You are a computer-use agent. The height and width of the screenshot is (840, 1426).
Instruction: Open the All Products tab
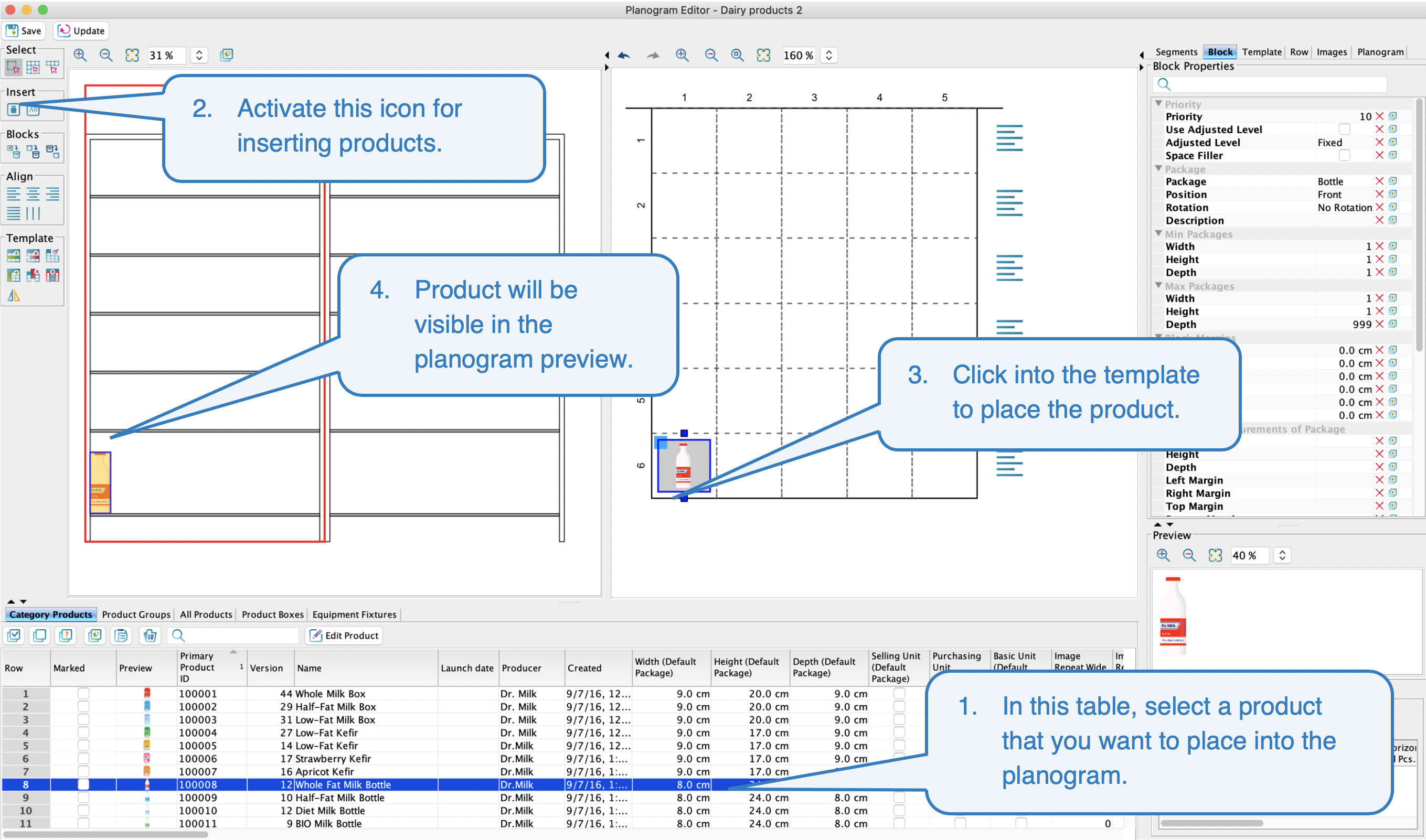click(x=206, y=615)
